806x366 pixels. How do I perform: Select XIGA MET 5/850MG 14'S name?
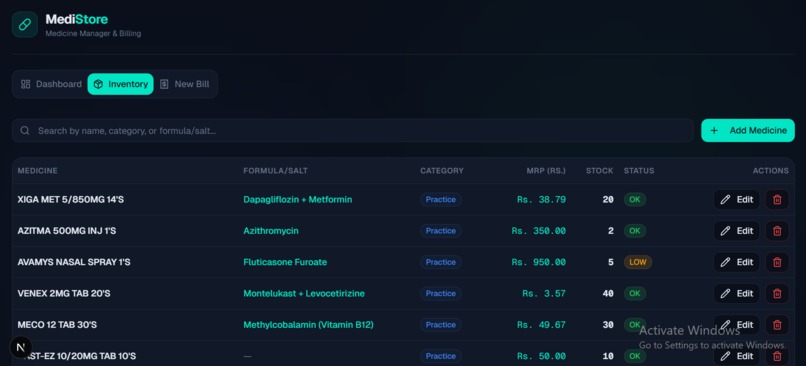tap(70, 199)
